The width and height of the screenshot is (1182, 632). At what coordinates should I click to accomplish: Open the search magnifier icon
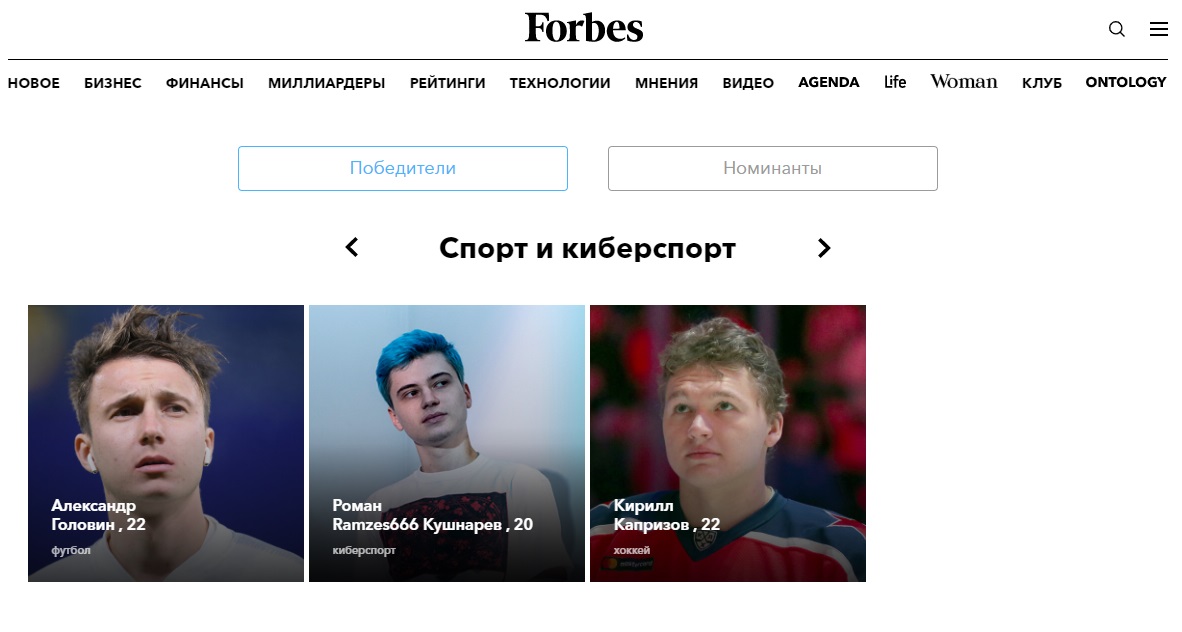coord(1116,29)
